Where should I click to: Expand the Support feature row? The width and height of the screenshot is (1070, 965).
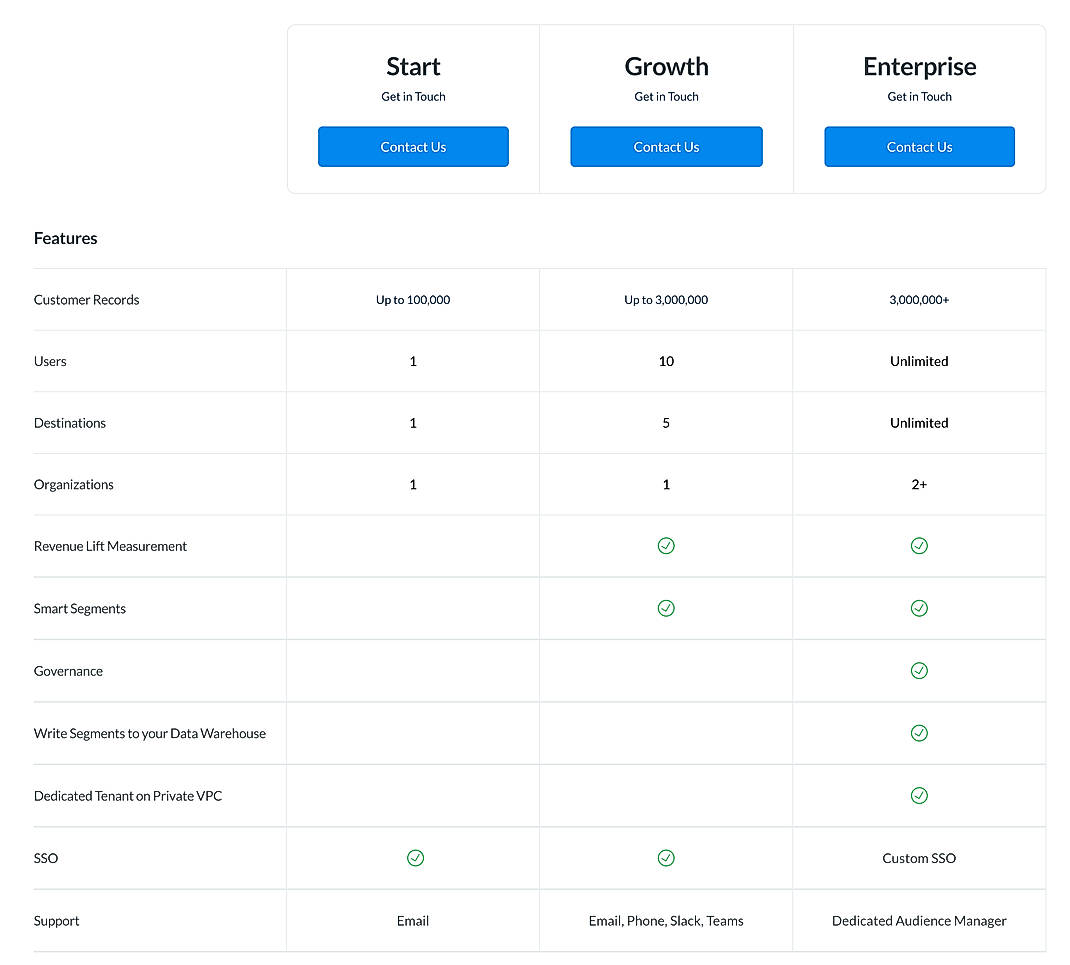[x=56, y=920]
